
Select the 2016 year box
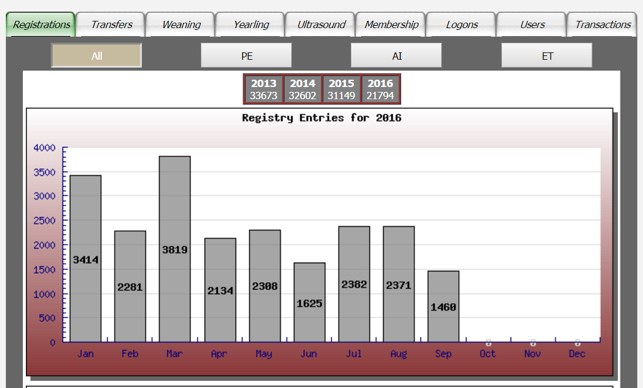(x=380, y=89)
